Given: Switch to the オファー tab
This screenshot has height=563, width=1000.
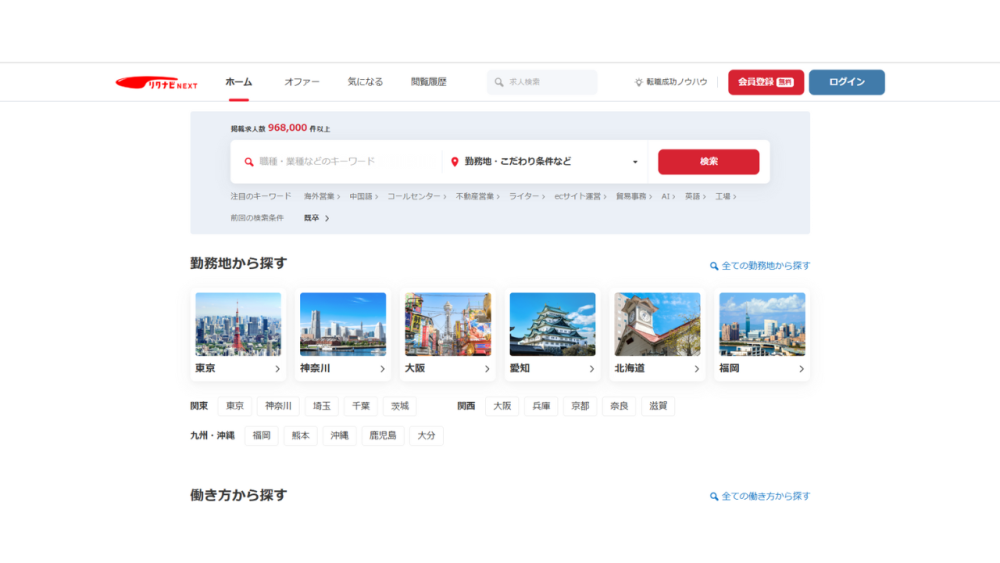Looking at the screenshot, I should click(x=301, y=82).
